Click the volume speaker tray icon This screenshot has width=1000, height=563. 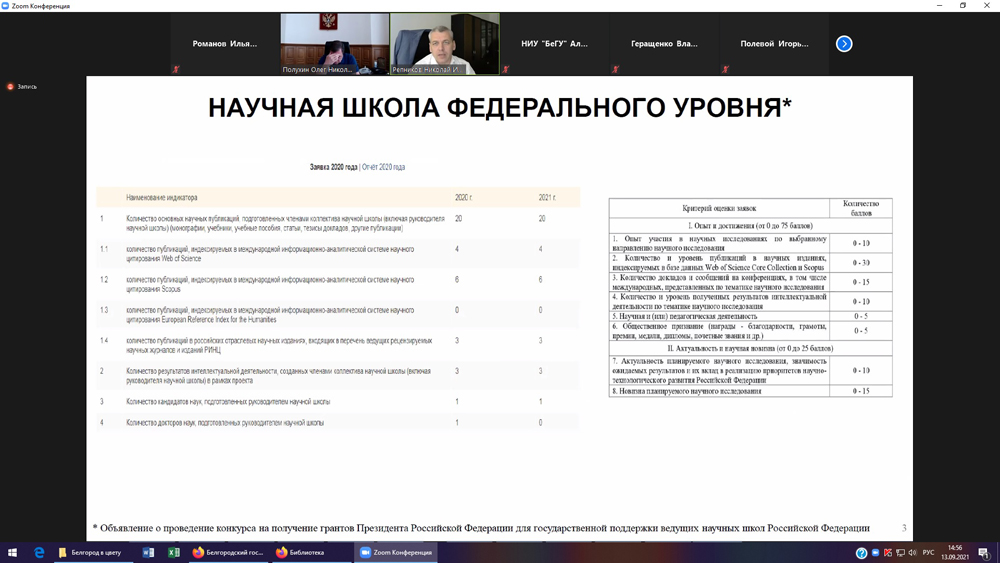[912, 552]
